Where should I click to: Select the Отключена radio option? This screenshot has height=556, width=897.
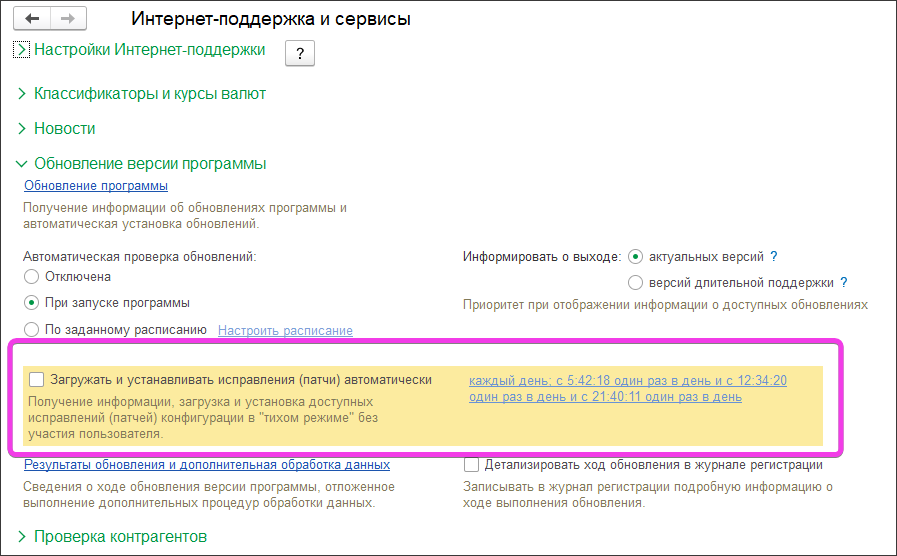[32, 277]
